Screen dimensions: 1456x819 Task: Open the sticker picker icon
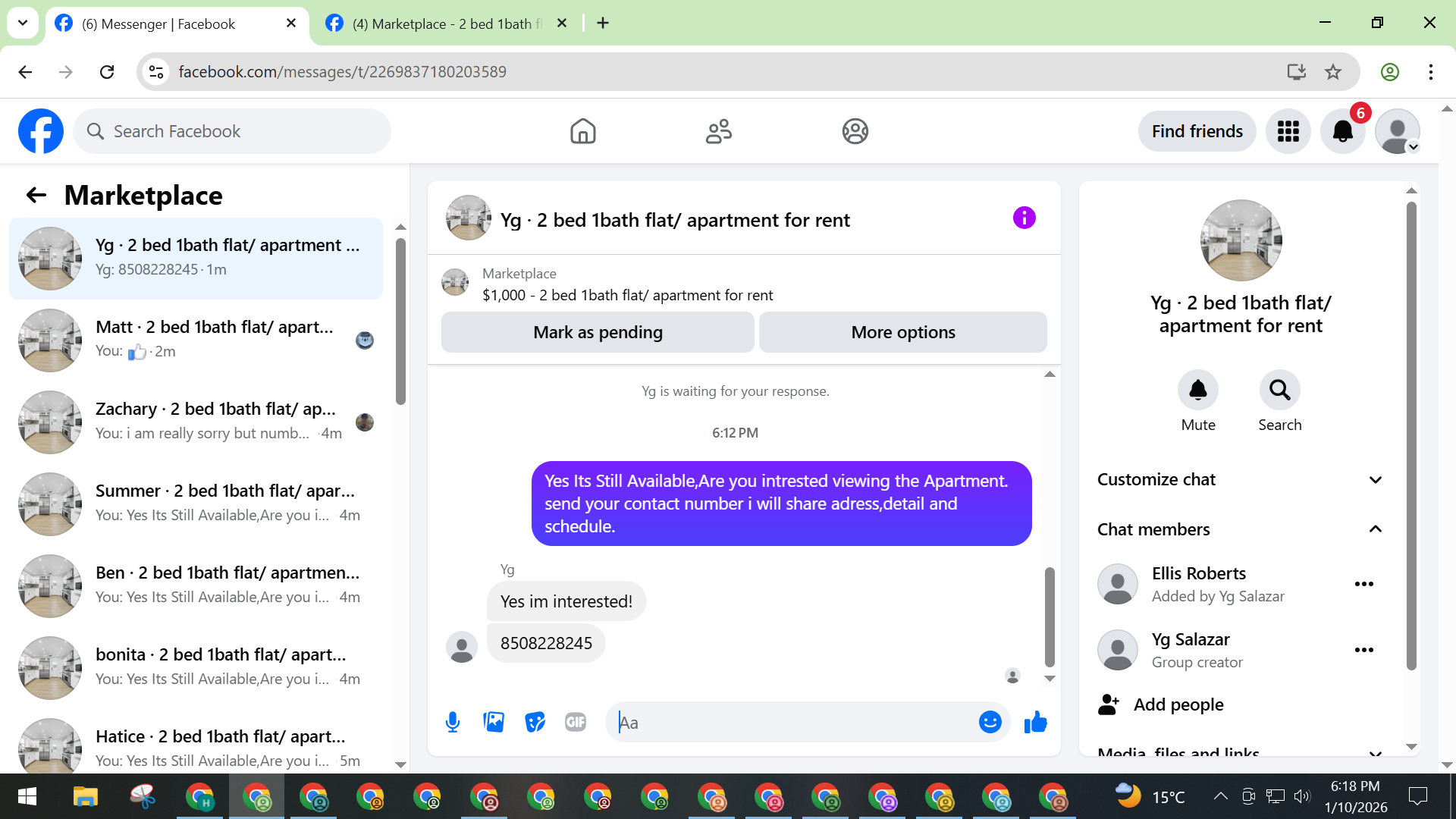coord(535,722)
